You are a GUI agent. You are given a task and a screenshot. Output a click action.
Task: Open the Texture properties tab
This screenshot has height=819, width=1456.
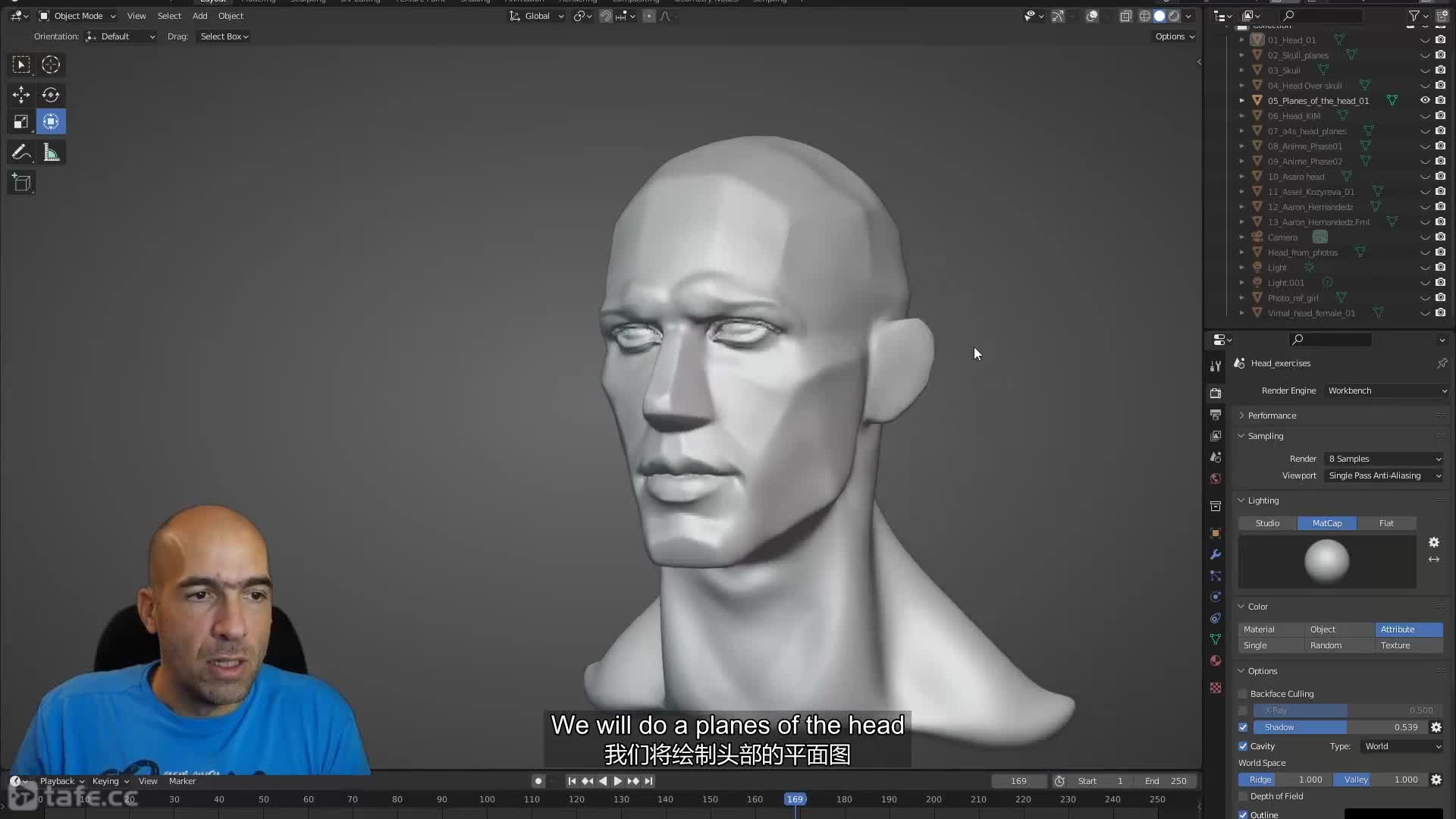click(x=1216, y=687)
